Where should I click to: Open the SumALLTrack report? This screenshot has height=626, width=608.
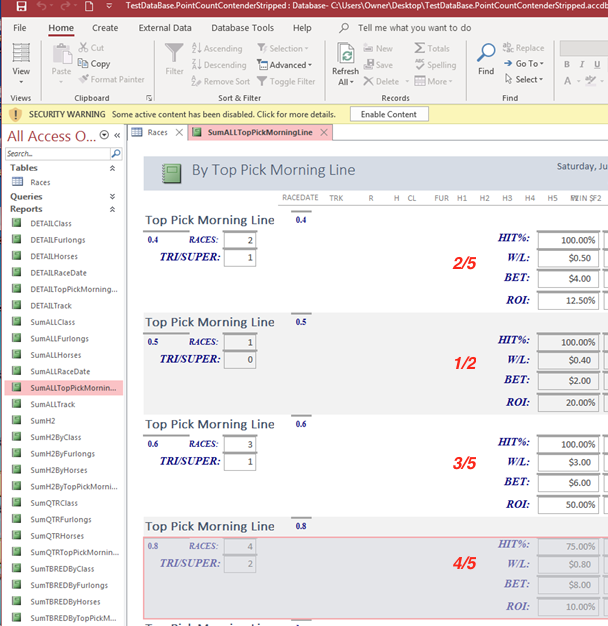coord(53,404)
